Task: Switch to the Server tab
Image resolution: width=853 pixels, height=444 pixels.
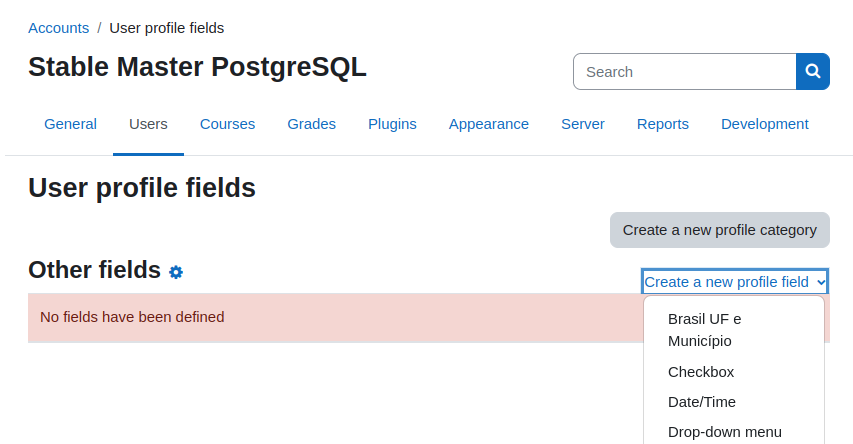Action: 583,124
